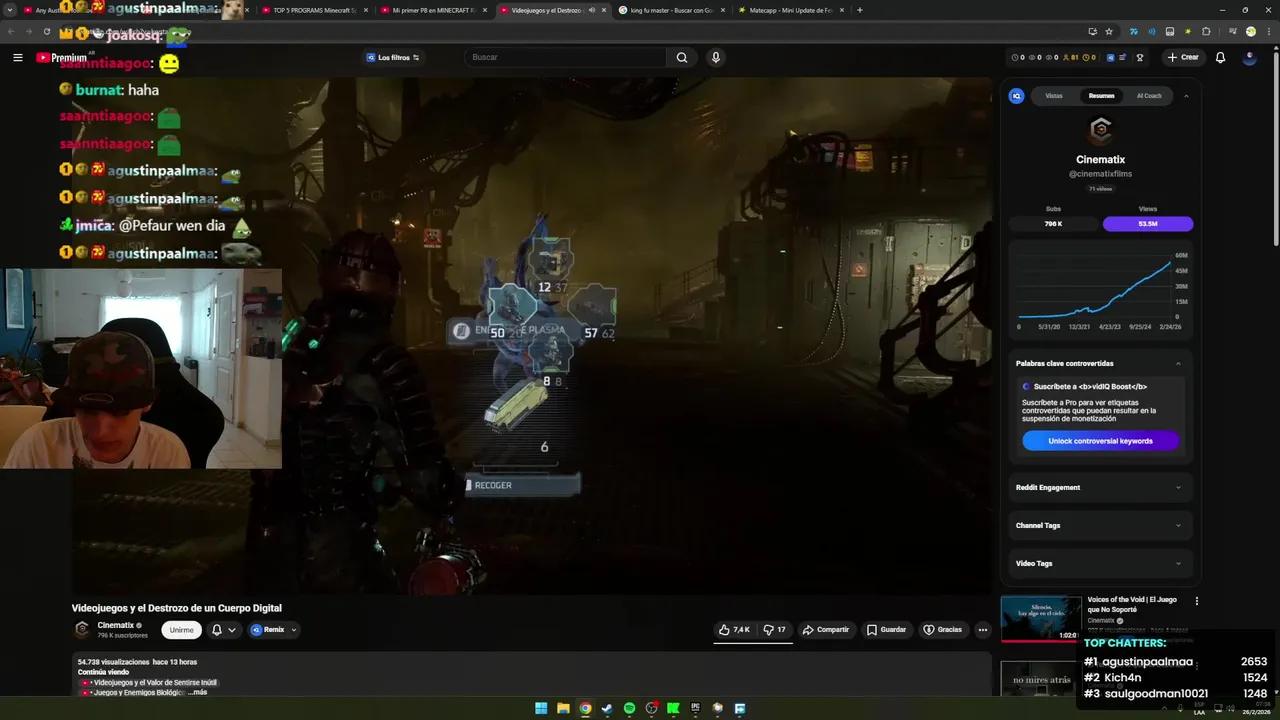Open YouTube notifications bell
1280x720 pixels.
coord(1220,57)
